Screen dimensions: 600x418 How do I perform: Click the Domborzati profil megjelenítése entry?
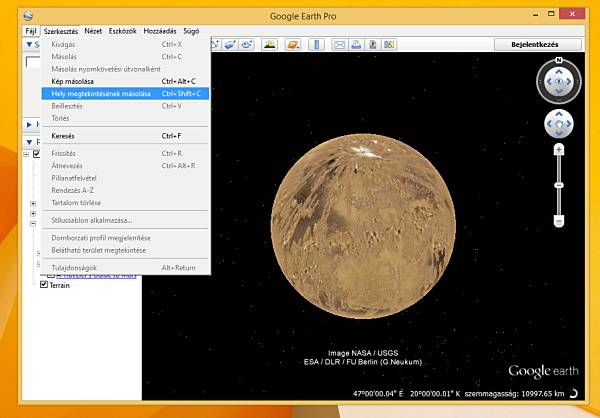[x=126, y=238]
